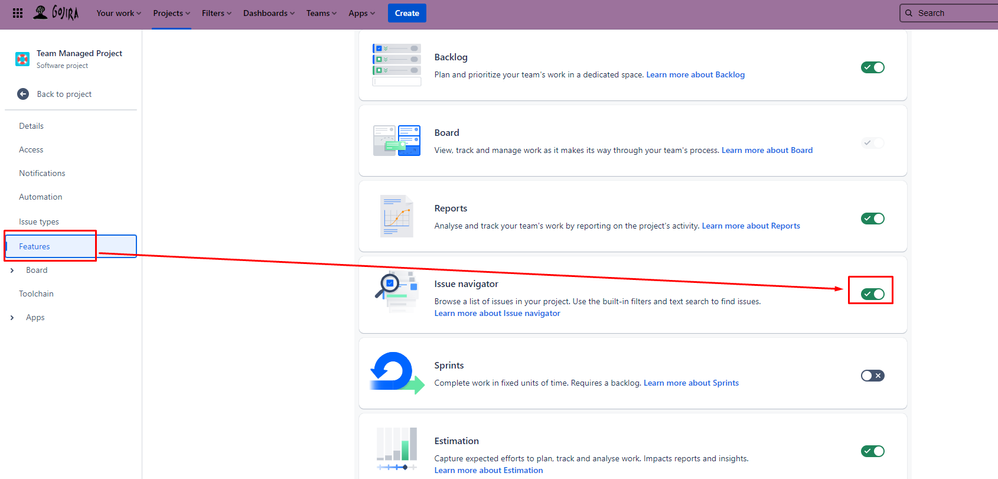Click in the Search field
This screenshot has width=998, height=479.
[x=948, y=13]
